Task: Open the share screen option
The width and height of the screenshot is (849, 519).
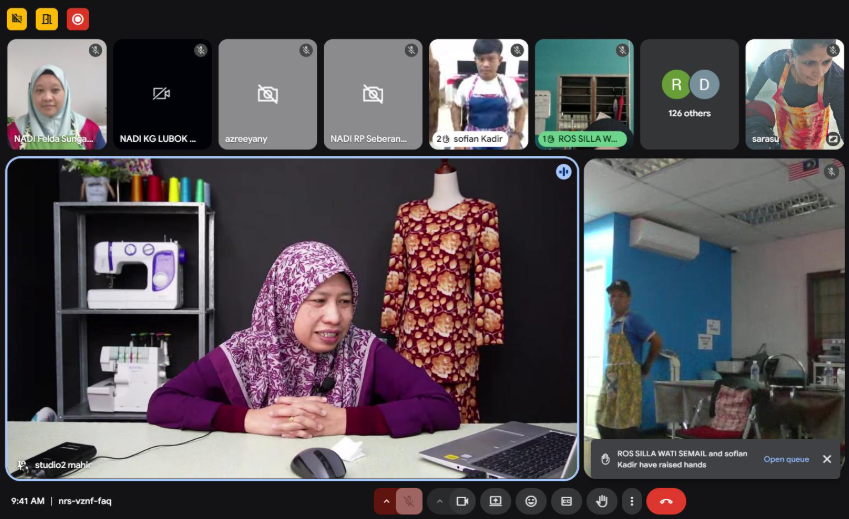Action: [495, 501]
